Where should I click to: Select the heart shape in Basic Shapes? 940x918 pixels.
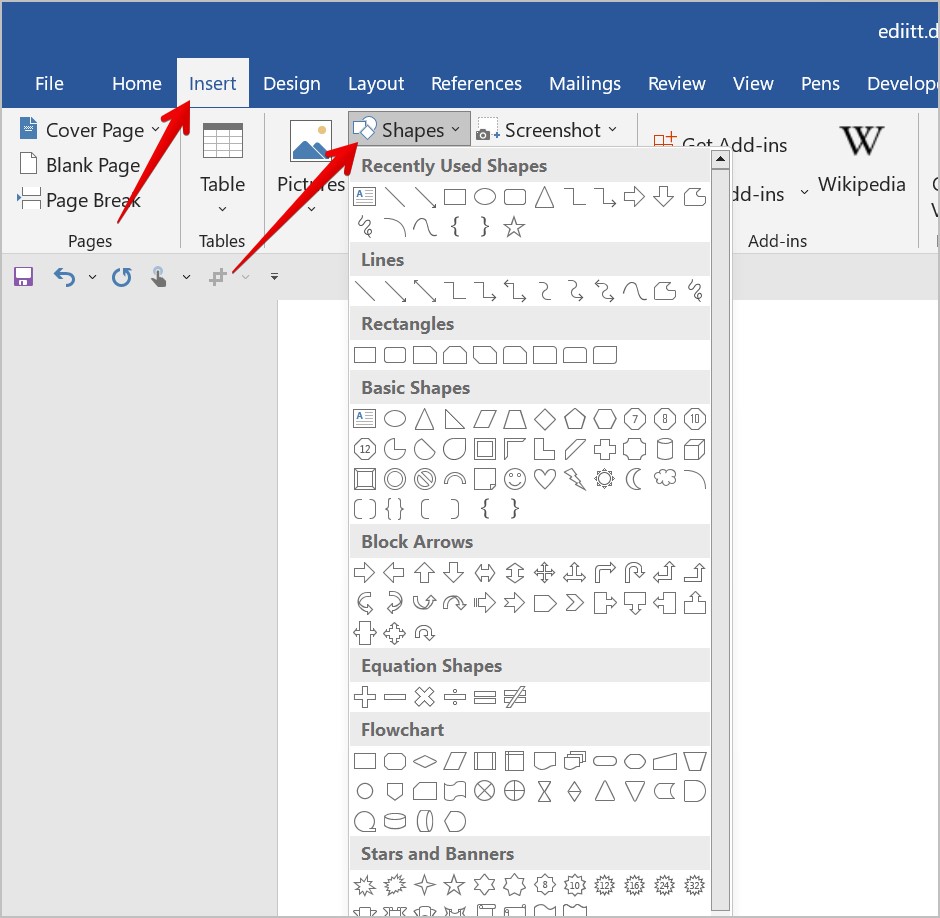(544, 479)
